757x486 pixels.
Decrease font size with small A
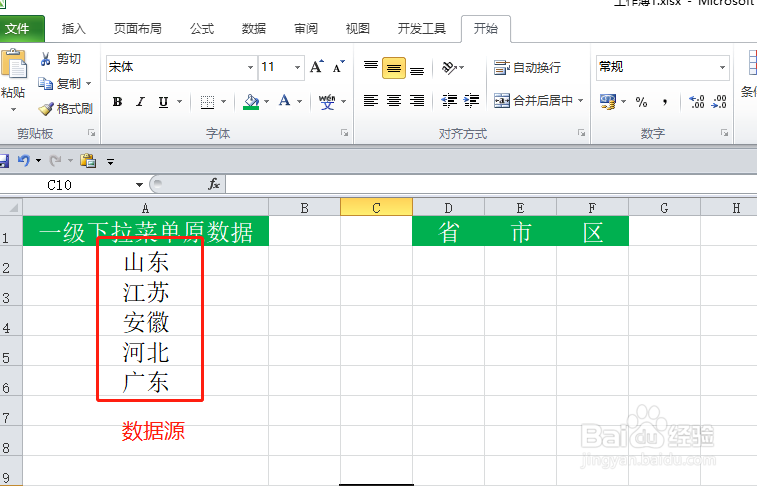(339, 67)
